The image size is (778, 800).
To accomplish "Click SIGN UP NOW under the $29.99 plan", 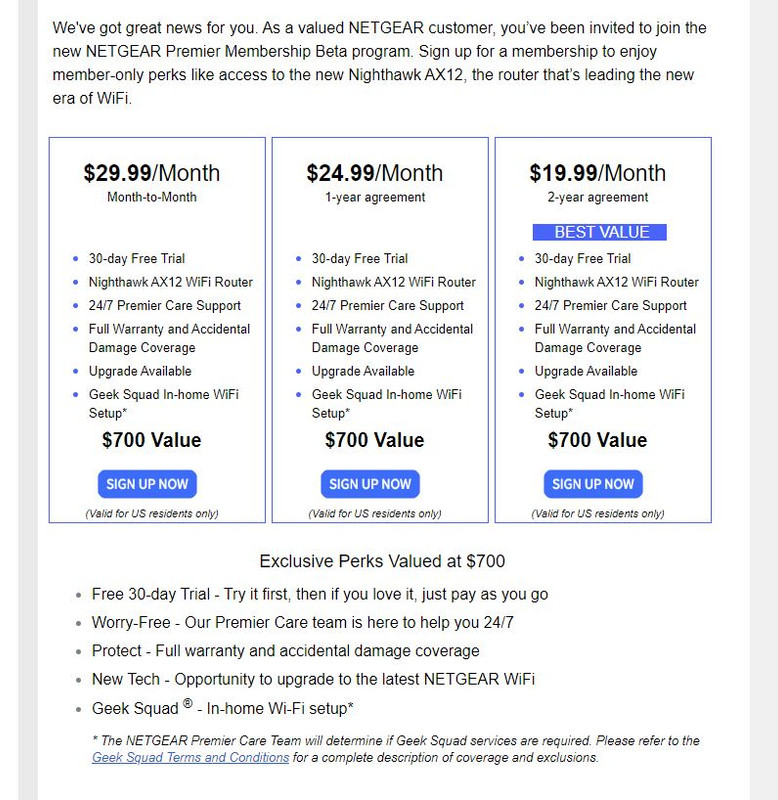I will click(147, 484).
